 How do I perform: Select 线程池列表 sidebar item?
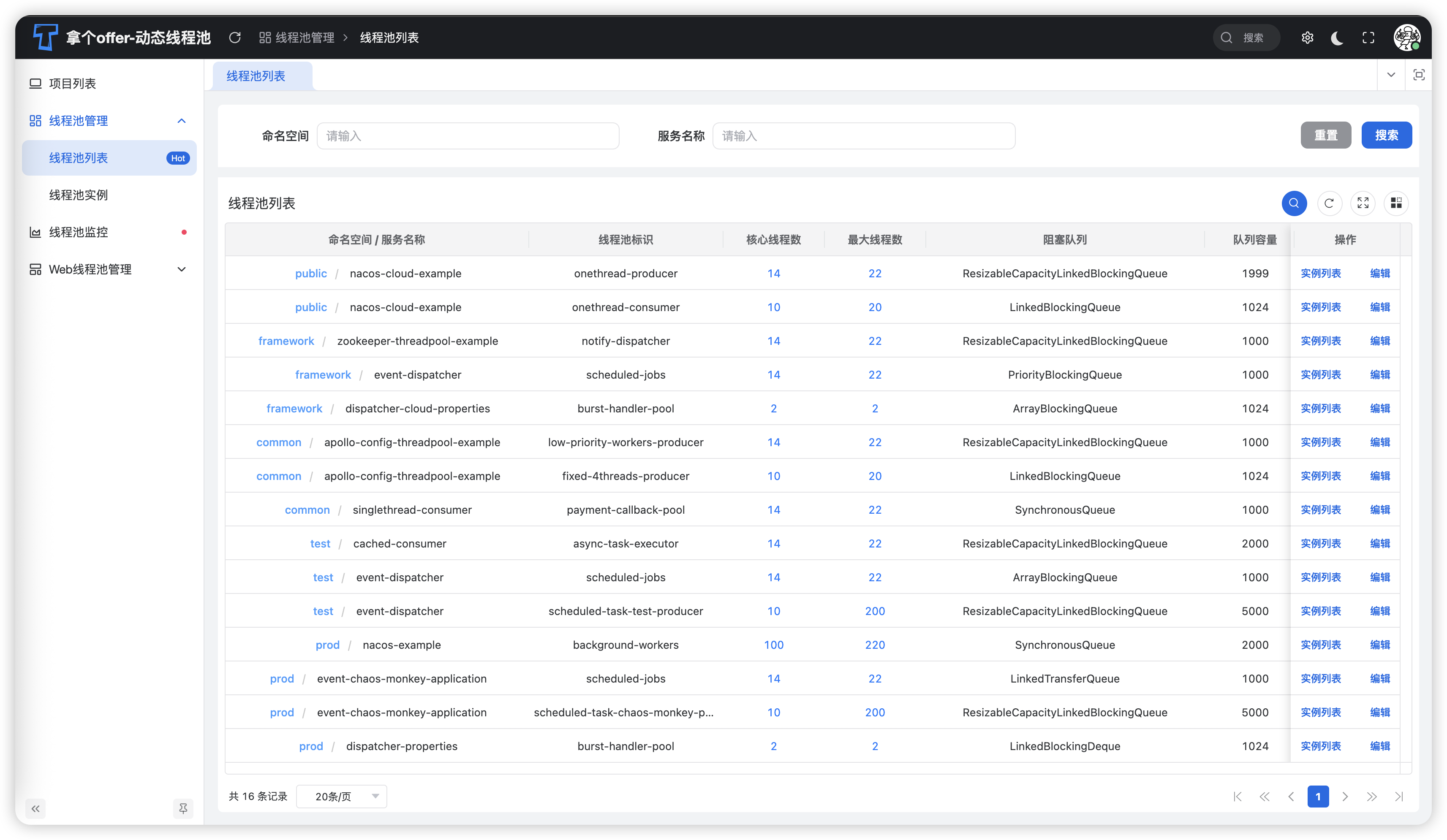tap(109, 158)
